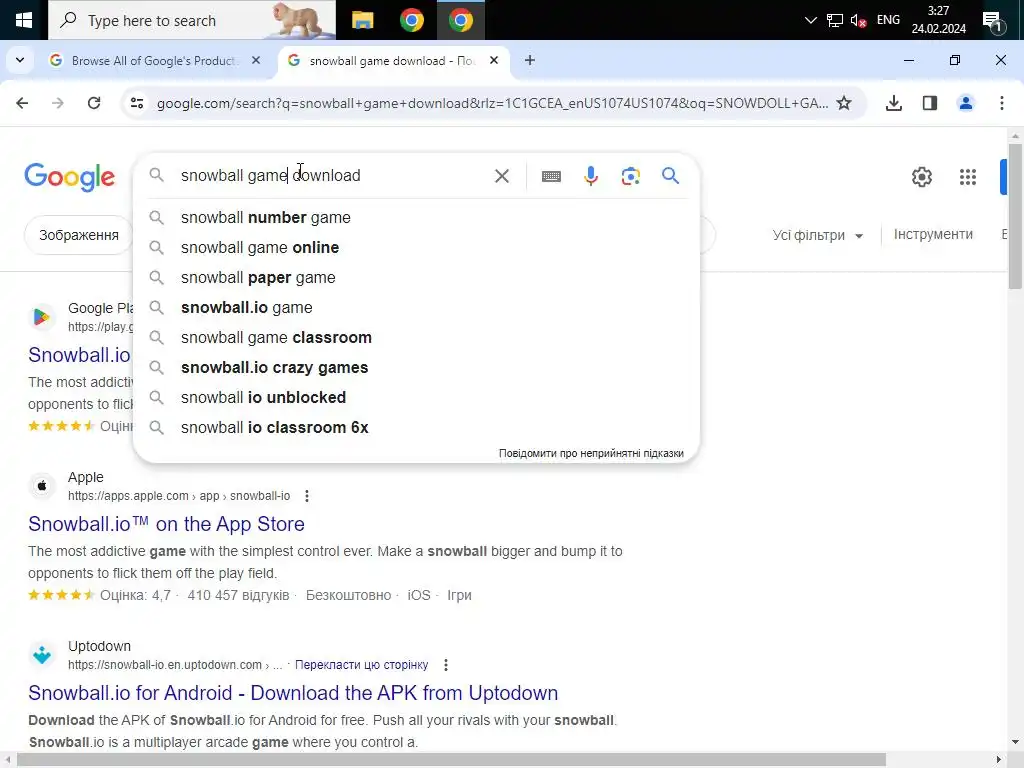The height and width of the screenshot is (768, 1024).
Task: Click the horizontal scrollbar thumb
Action: coord(451,760)
